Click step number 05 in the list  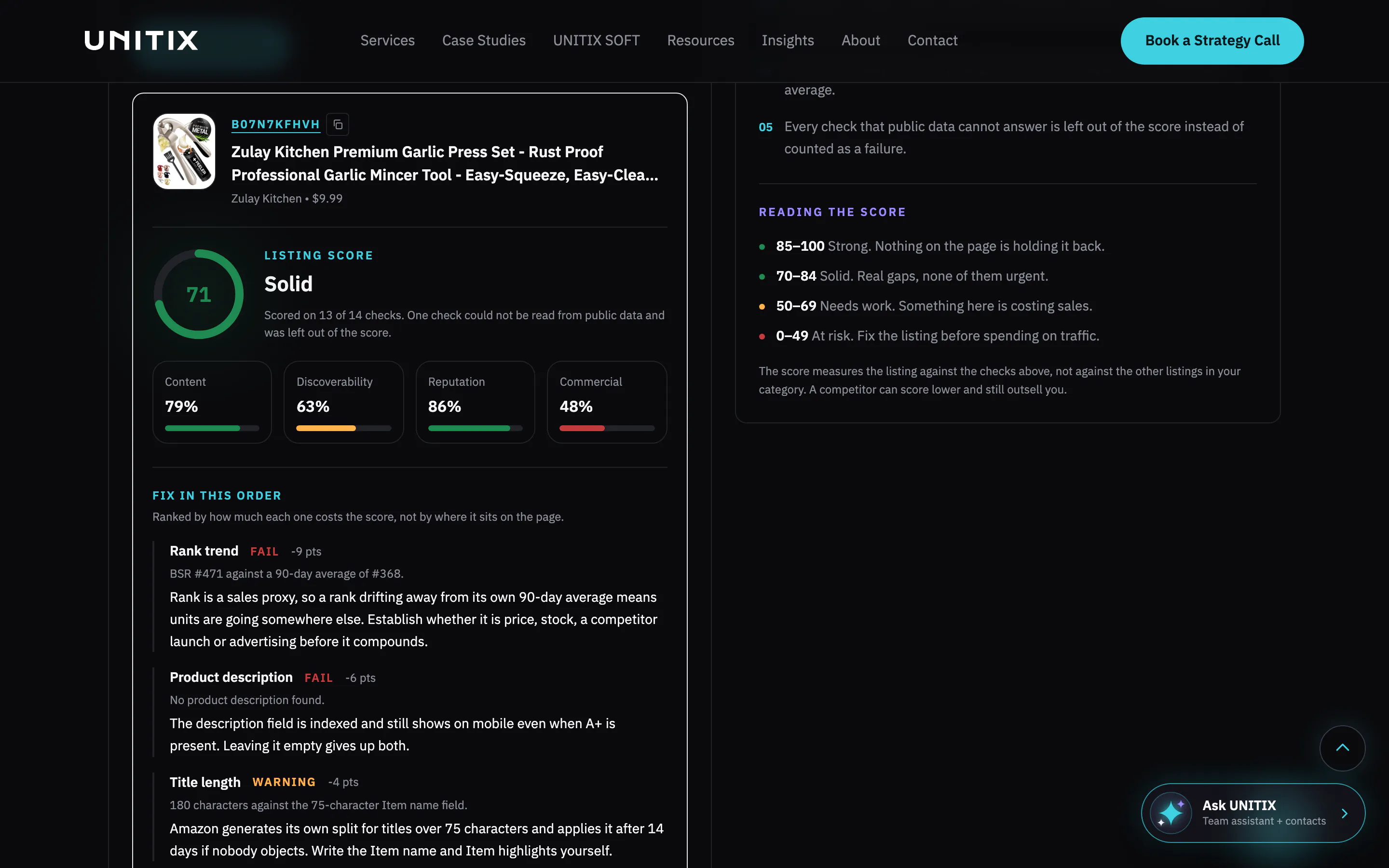coord(766,127)
